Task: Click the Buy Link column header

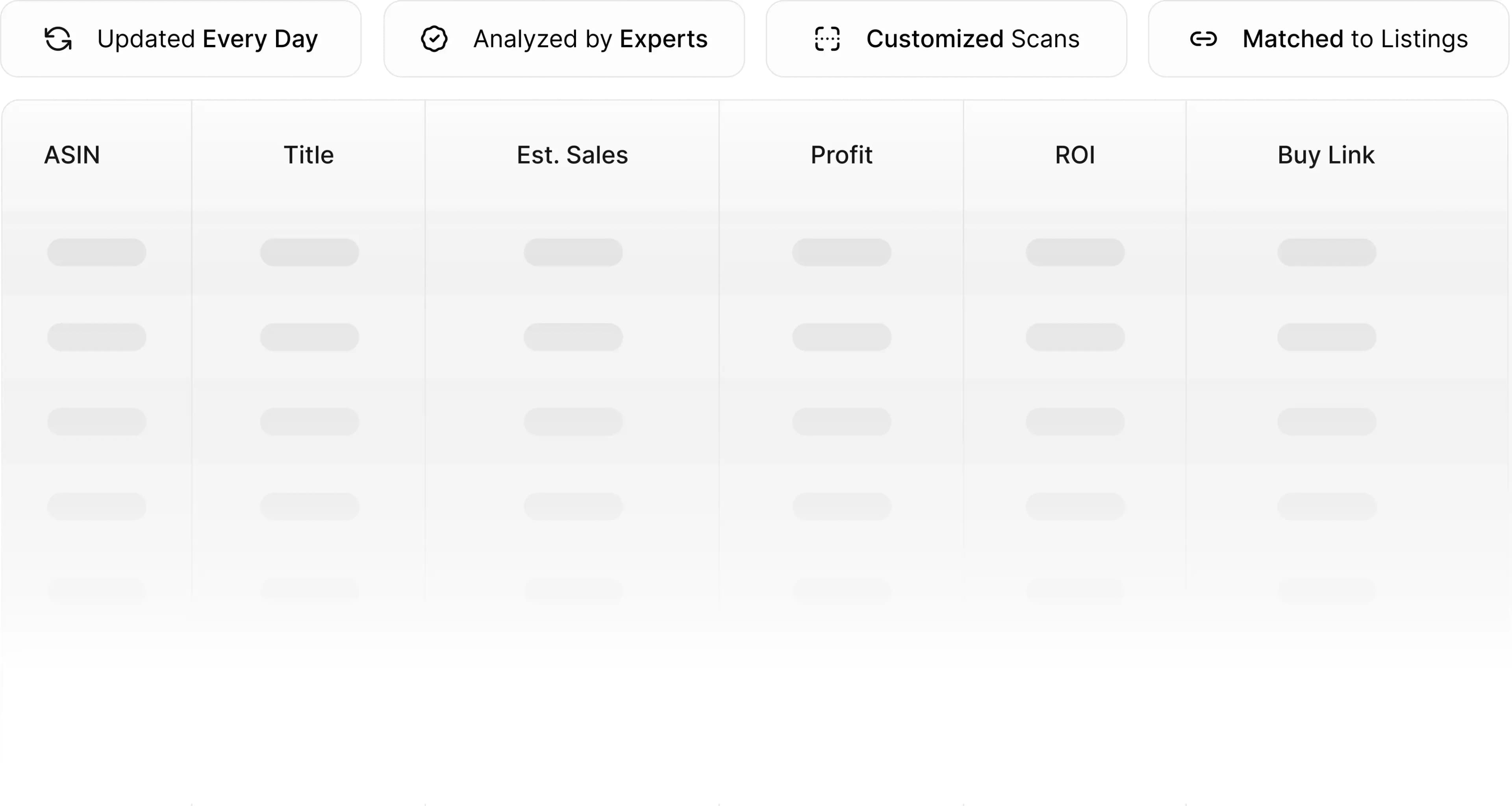Action: [x=1326, y=155]
